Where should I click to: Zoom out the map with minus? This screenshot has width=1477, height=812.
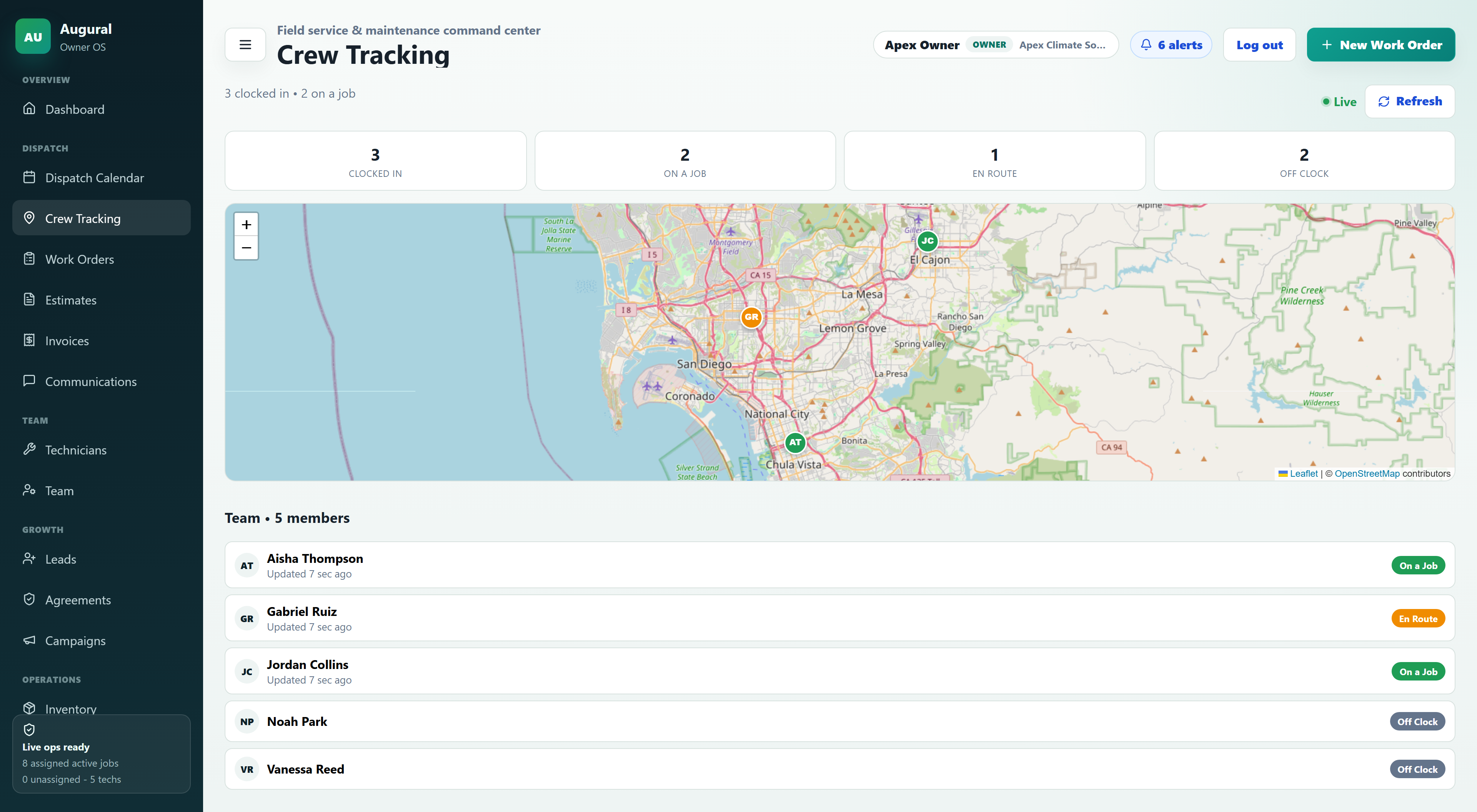[246, 248]
